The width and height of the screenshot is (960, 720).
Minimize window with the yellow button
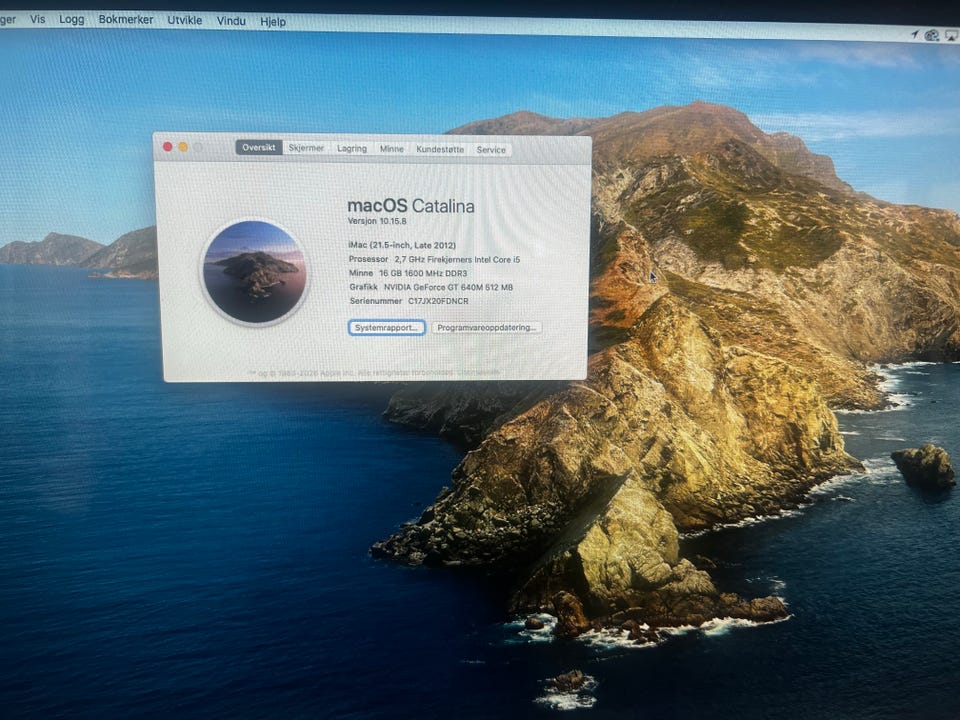coord(183,147)
